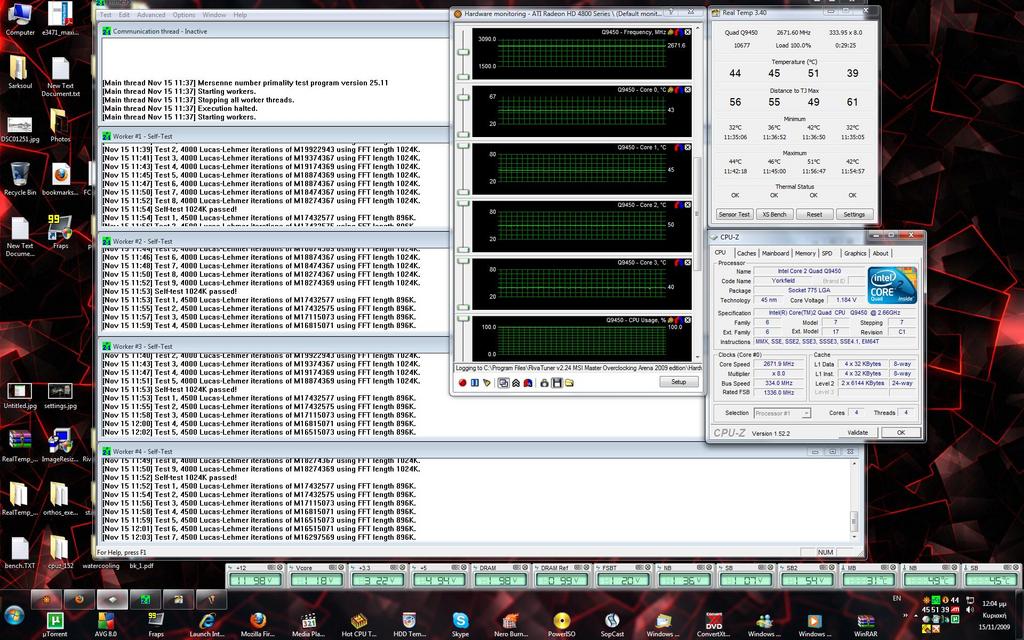
Task: Open HDD Temperature from the quick launch bar
Action: [409, 624]
